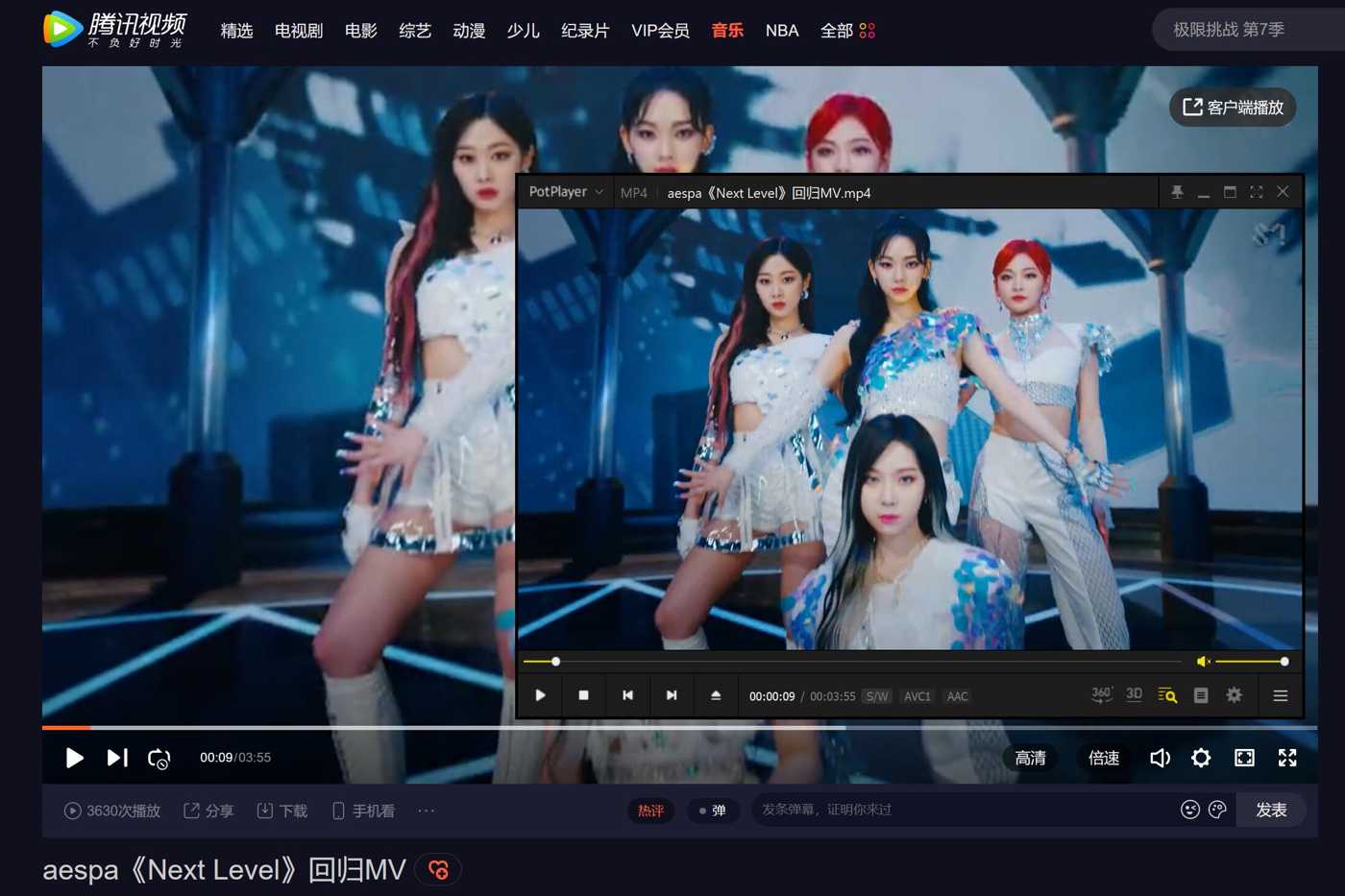Image resolution: width=1345 pixels, height=896 pixels.
Task: Click the 3630次播放 play count
Action: (x=112, y=811)
